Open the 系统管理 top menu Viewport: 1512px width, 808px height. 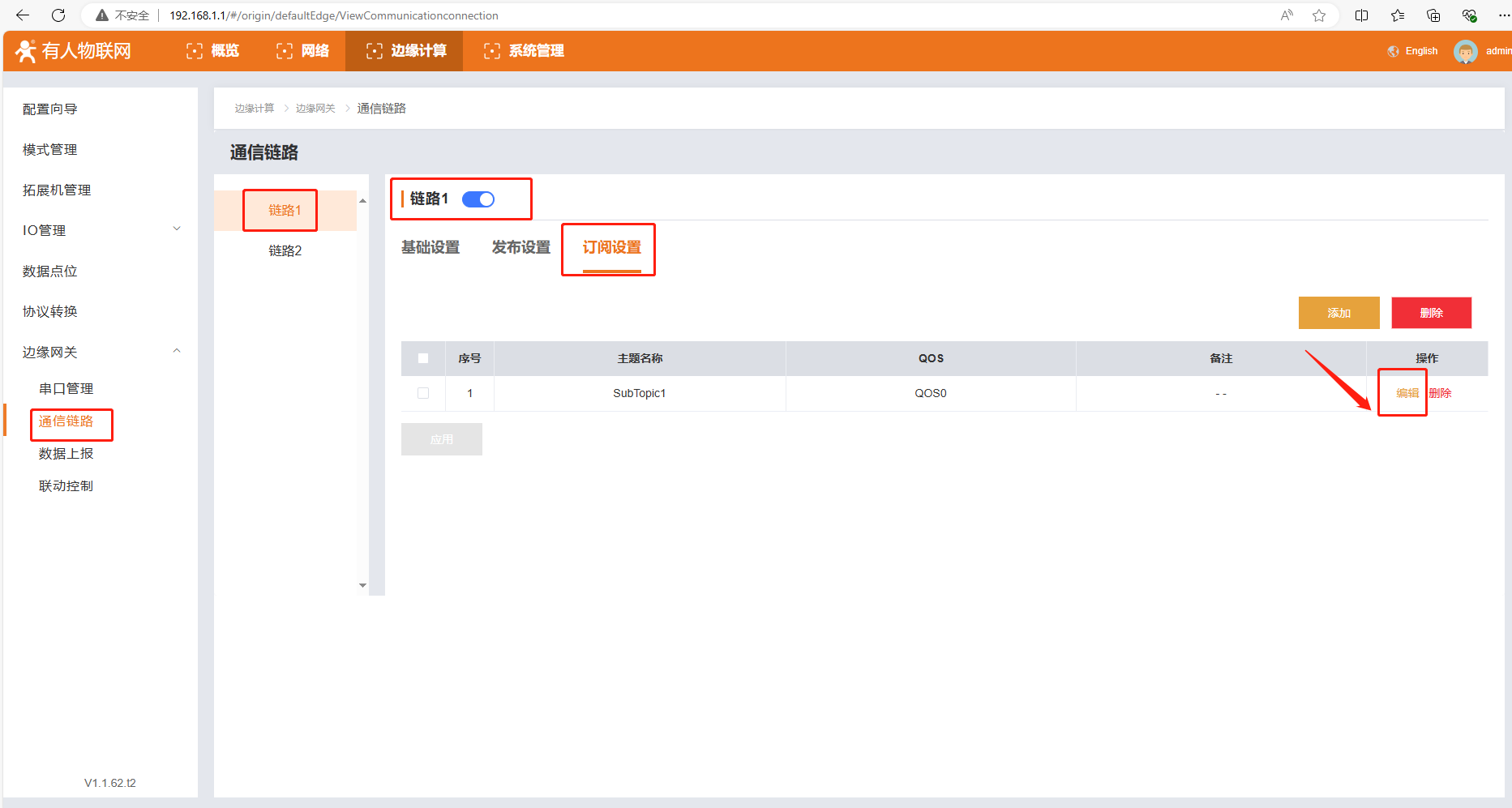click(524, 51)
